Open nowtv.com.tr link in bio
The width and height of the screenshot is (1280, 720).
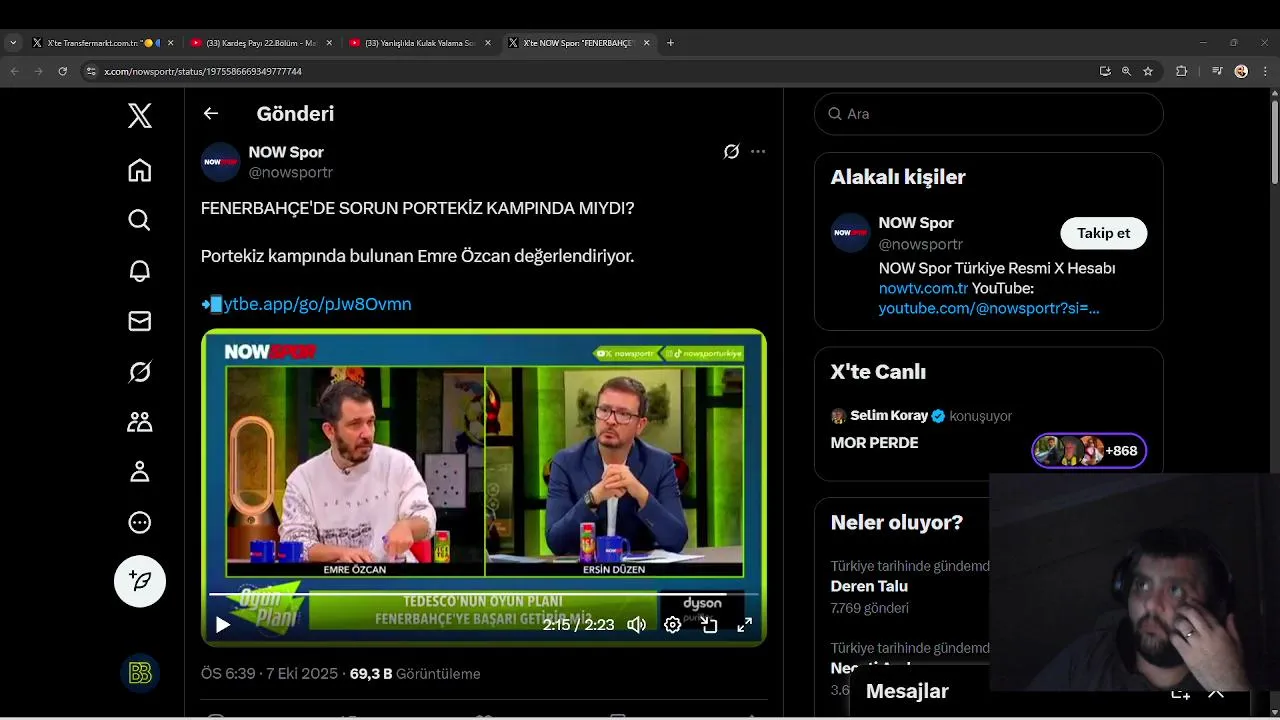point(923,288)
